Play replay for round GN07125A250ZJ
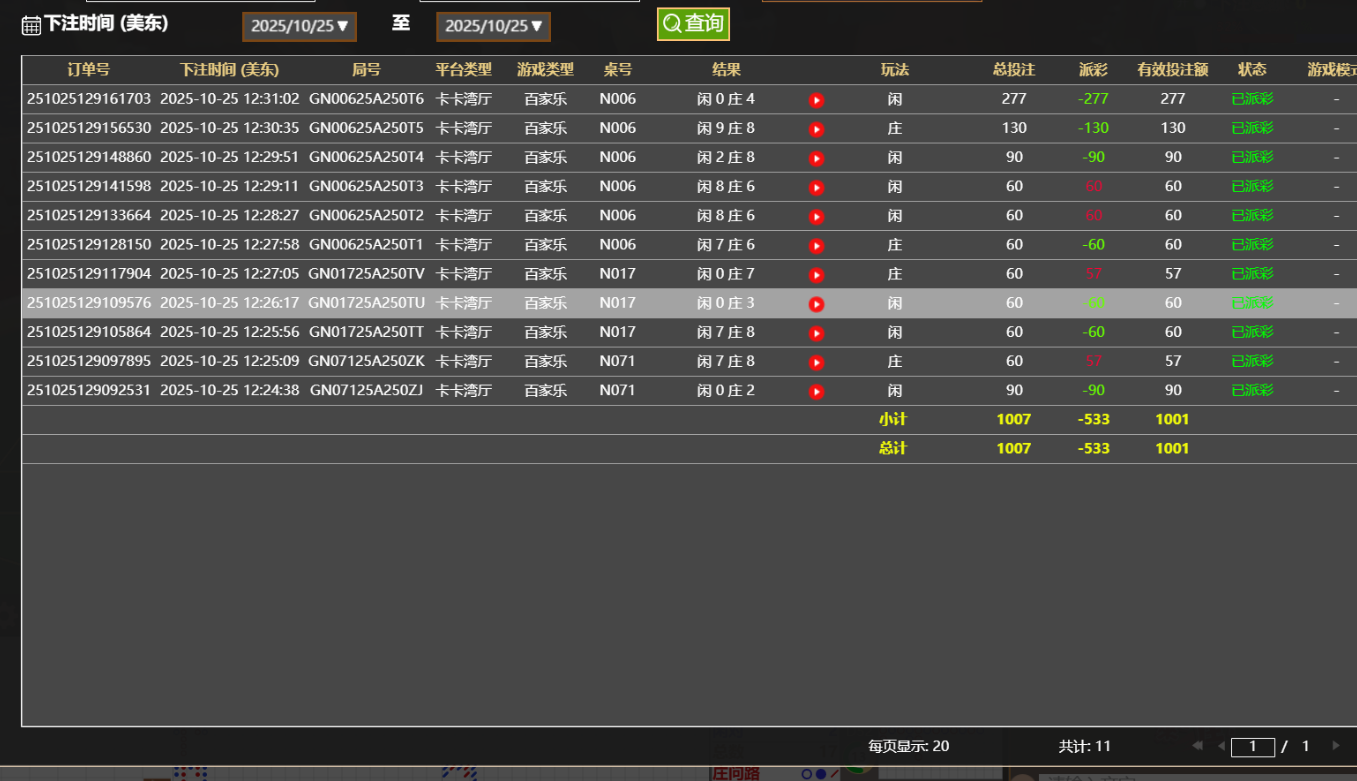 click(x=816, y=391)
